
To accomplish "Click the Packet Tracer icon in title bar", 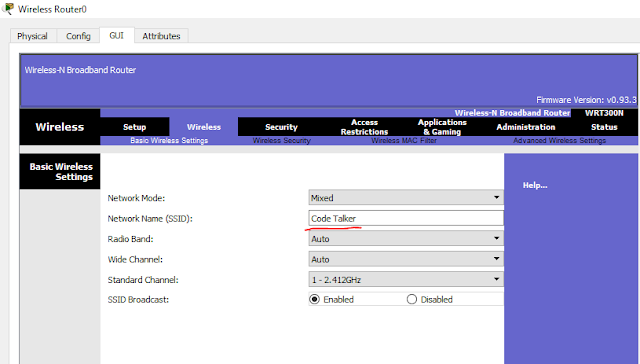I will click(8, 9).
